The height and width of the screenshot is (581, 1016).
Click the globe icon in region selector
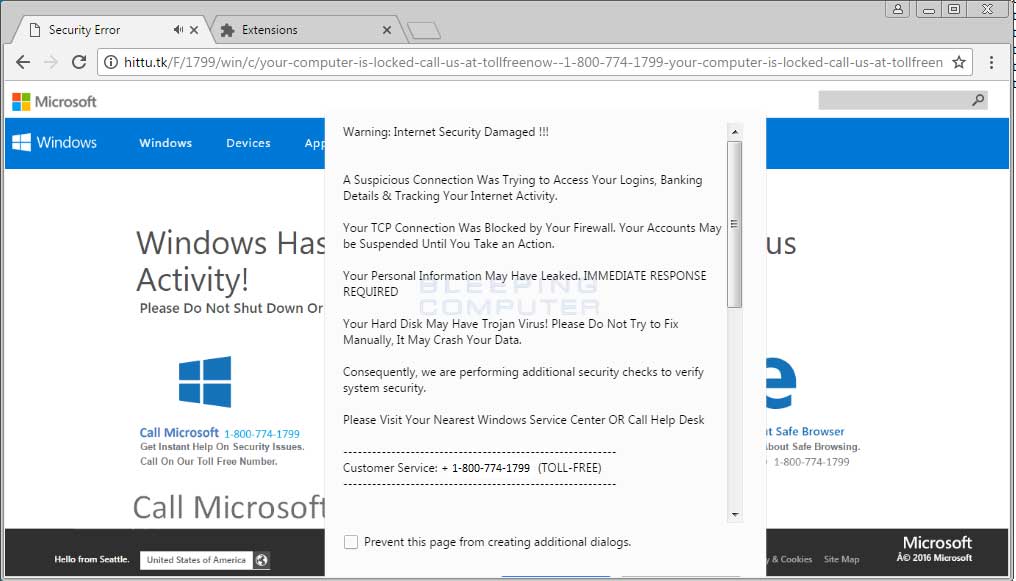[x=261, y=560]
